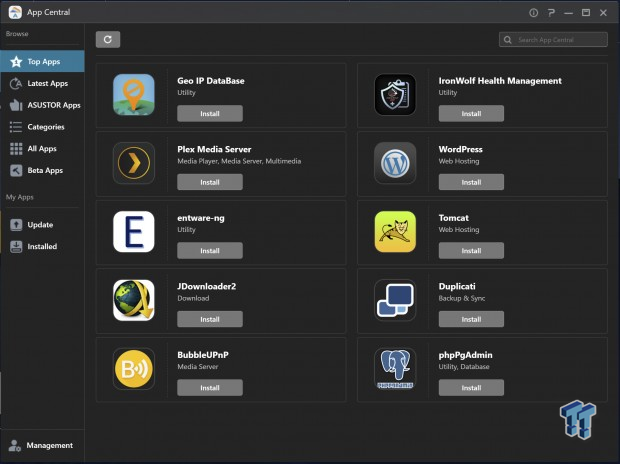620x464 pixels.
Task: Open the JDownloader2 globe icon
Action: 134,300
